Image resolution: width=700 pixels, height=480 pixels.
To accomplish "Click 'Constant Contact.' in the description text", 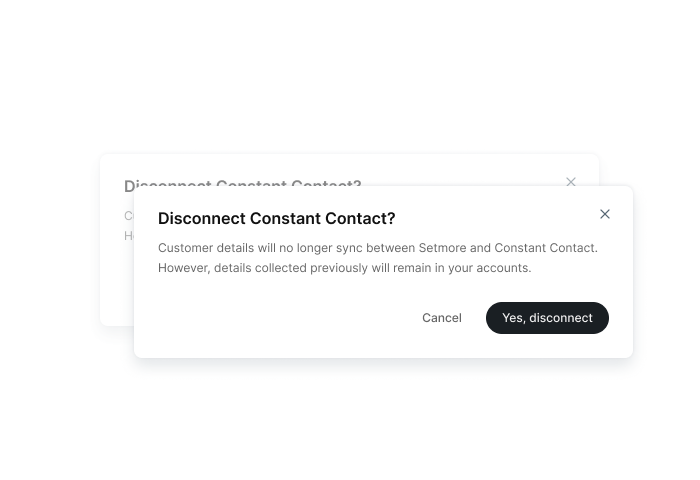I will tap(546, 248).
